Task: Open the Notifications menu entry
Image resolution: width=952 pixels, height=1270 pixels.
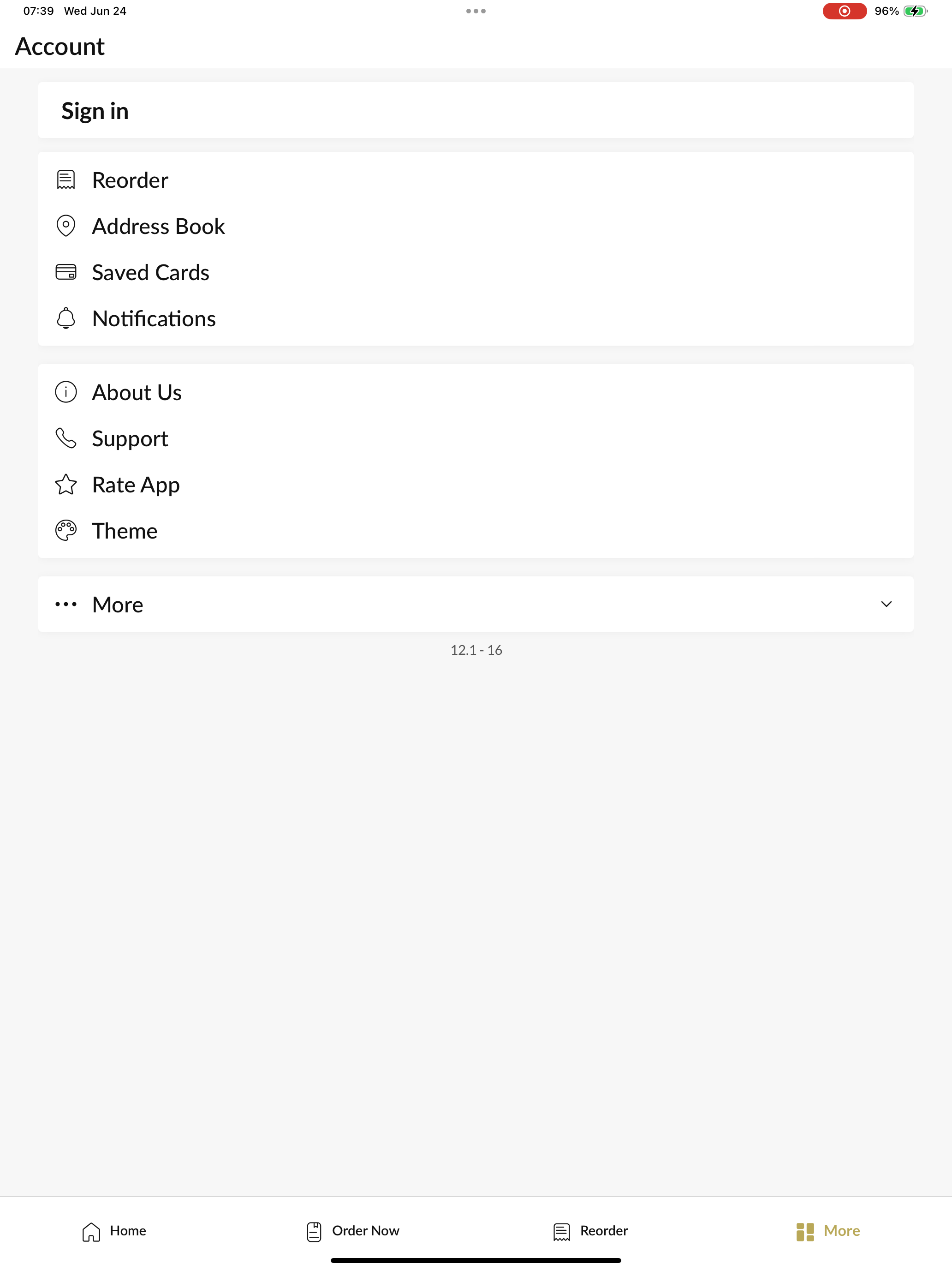Action: 476,318
